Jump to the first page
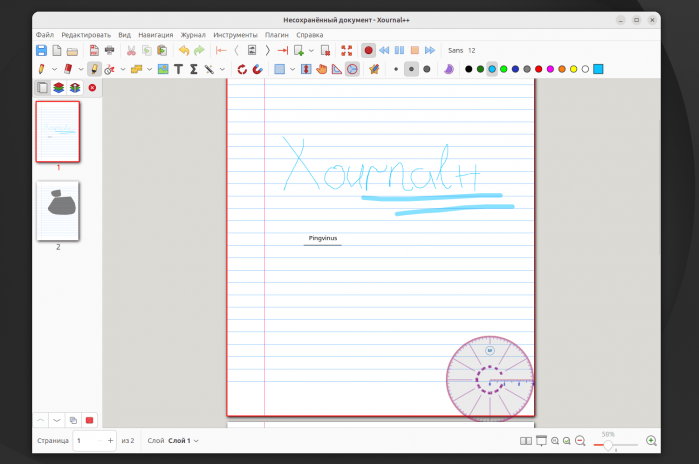Screen dimensions: 699x464 coord(221,50)
